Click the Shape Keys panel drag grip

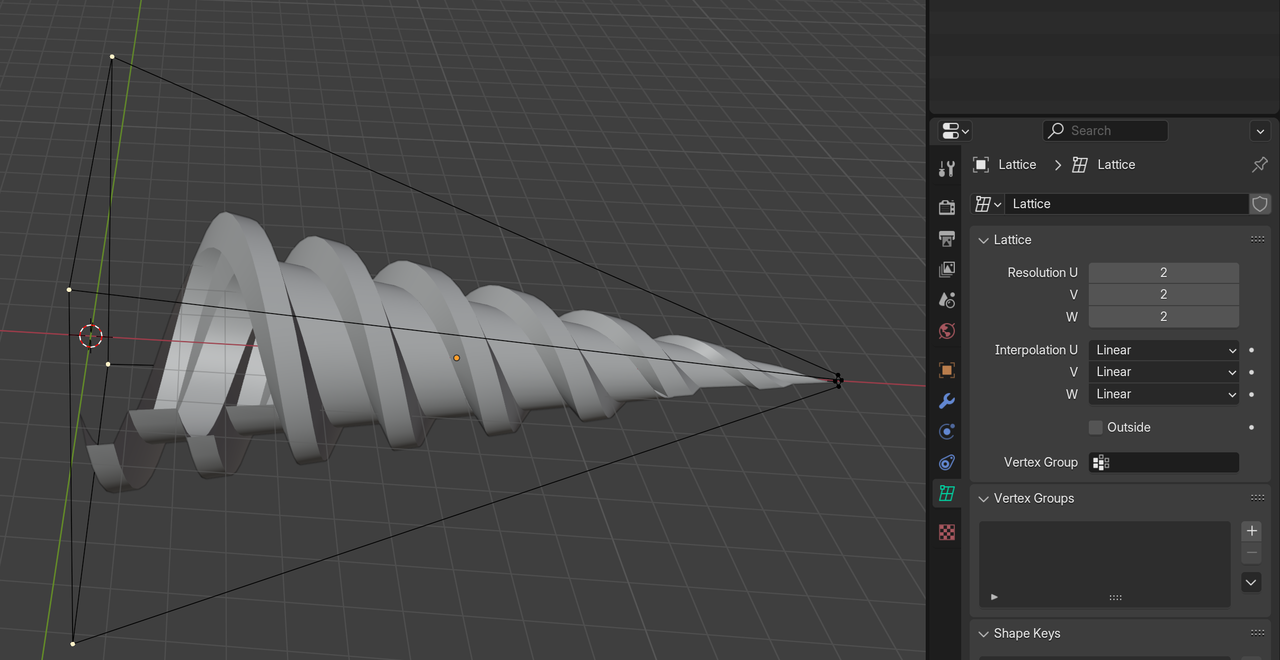click(1257, 634)
